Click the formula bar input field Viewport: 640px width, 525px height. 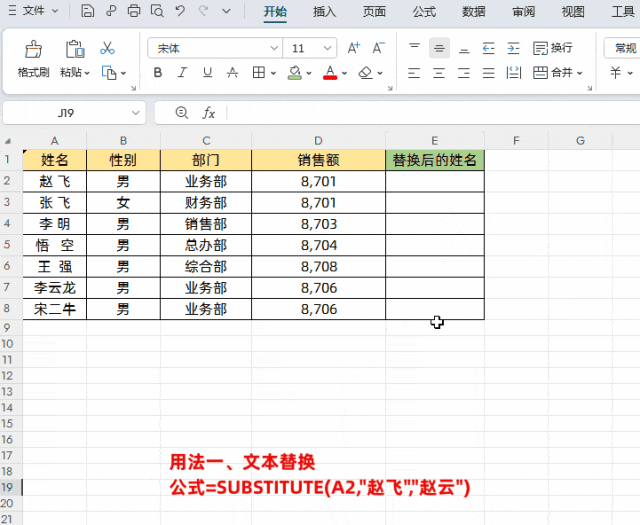(433, 113)
